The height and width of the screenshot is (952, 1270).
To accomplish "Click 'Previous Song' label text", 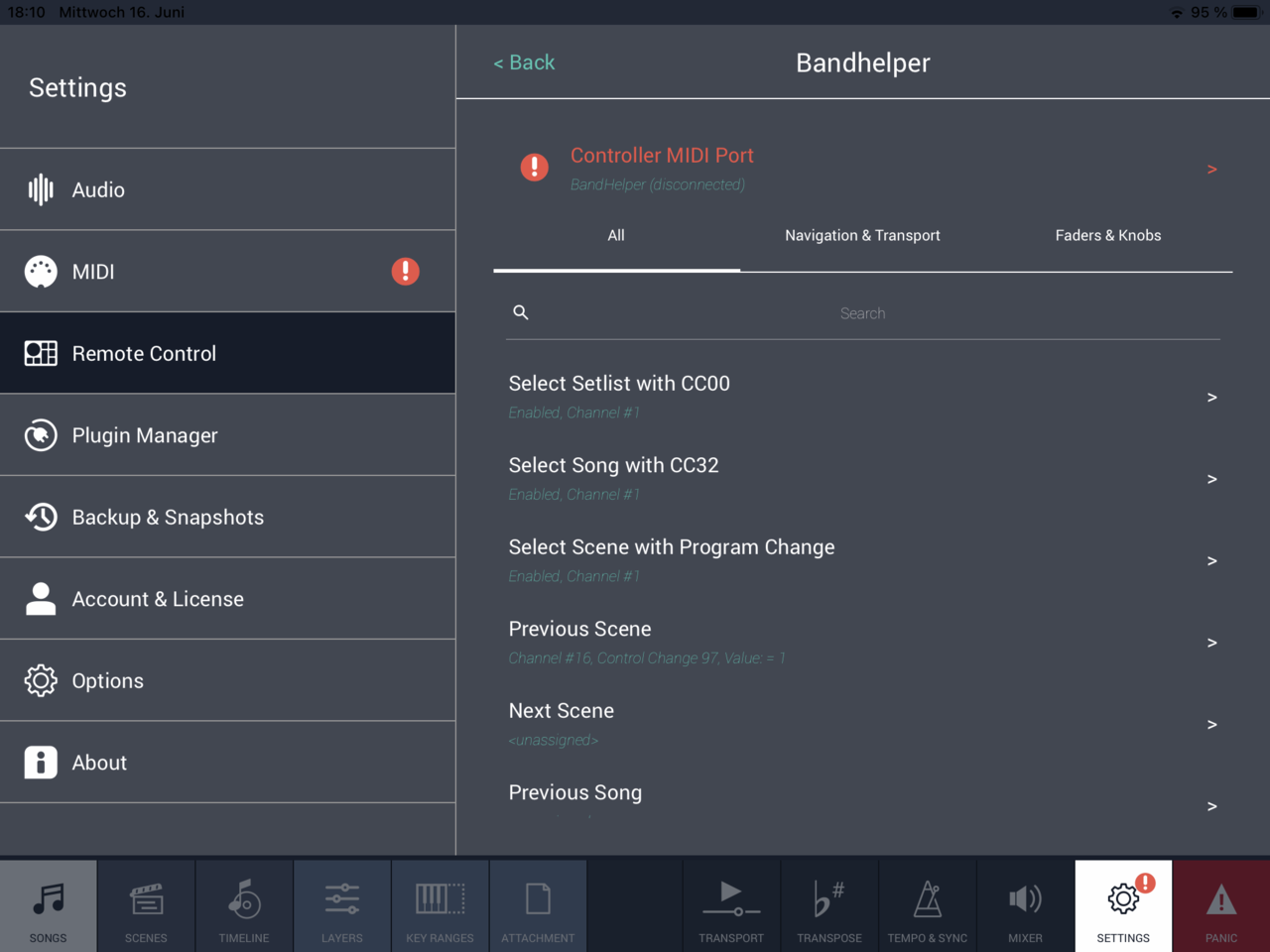I will [575, 792].
